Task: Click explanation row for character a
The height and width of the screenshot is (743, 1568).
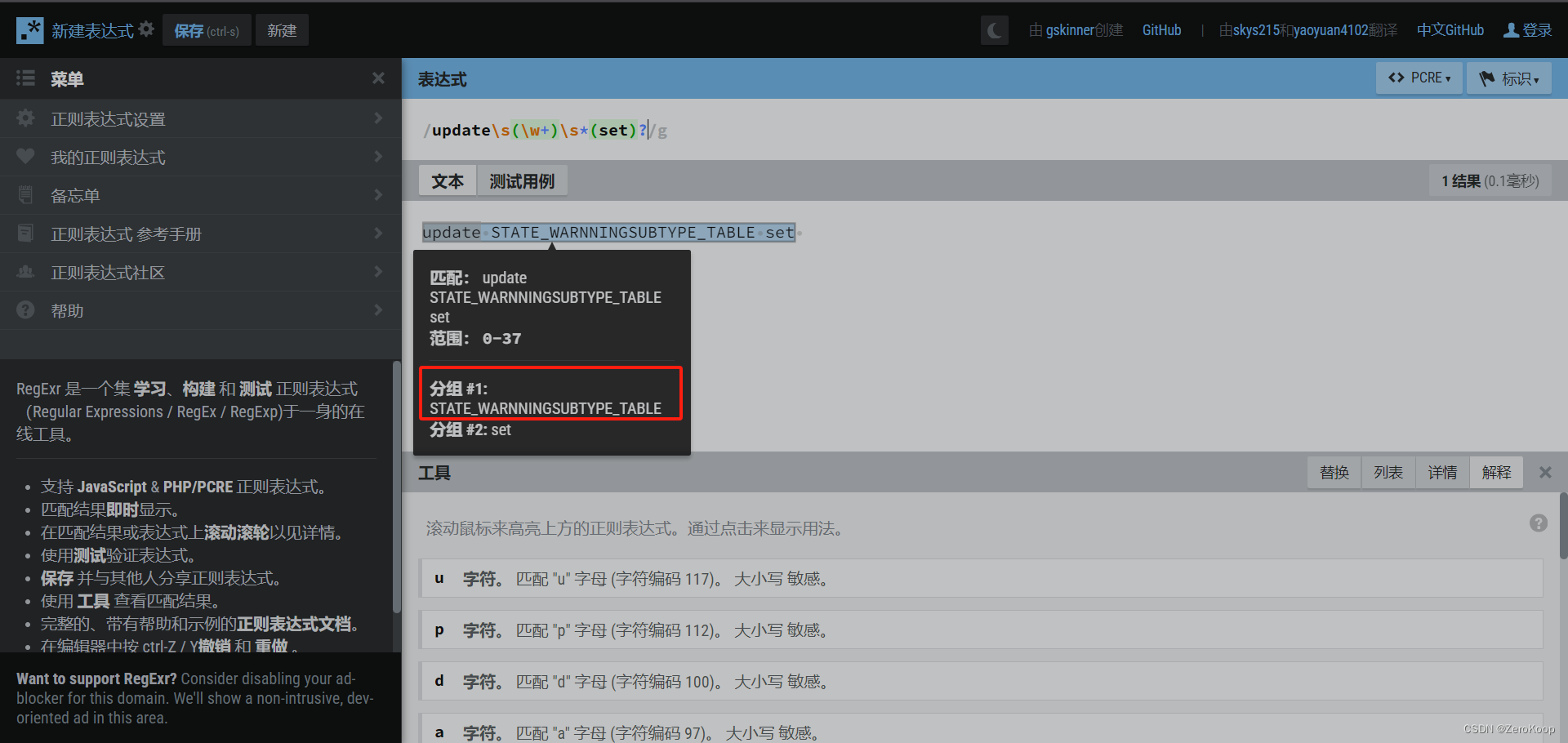Action: (x=981, y=728)
